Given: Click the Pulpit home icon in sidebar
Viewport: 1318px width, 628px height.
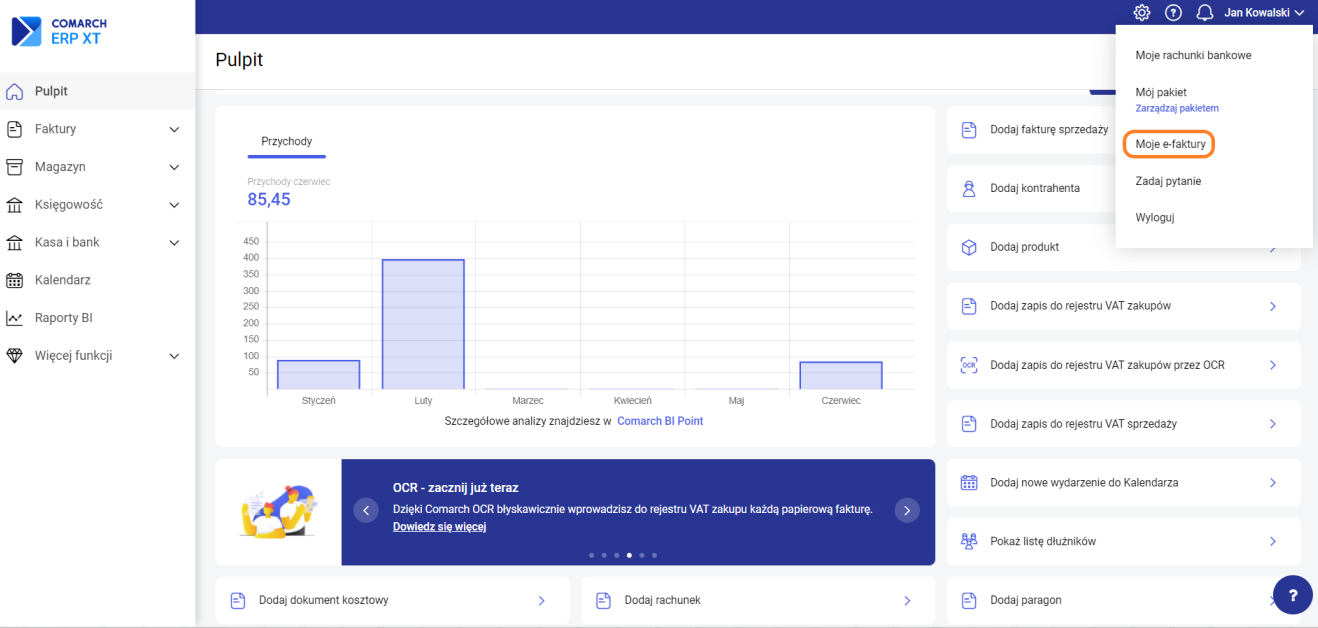Looking at the screenshot, I should [15, 91].
